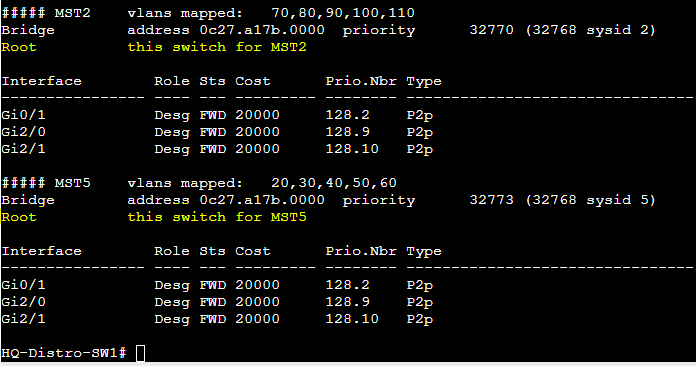Click the MST5 instance header
The image size is (696, 366).
tap(46, 183)
